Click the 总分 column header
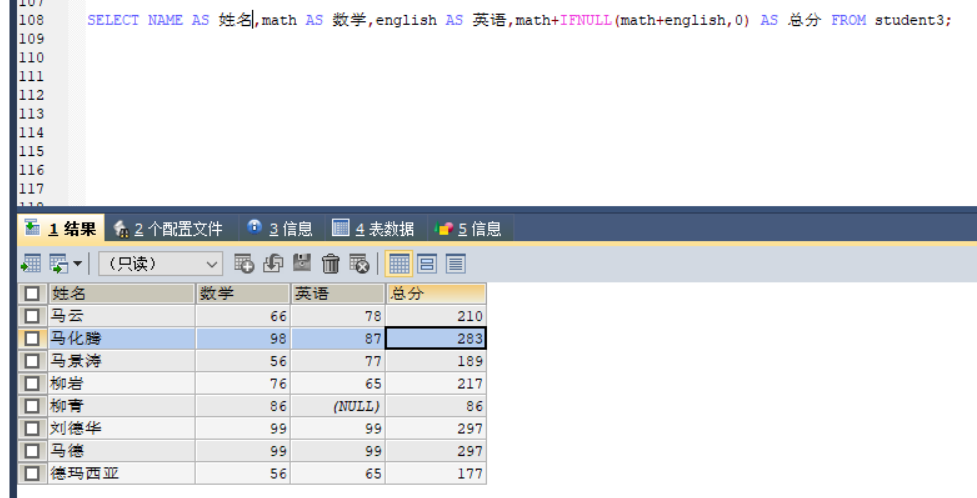This screenshot has width=977, height=498. [x=436, y=294]
